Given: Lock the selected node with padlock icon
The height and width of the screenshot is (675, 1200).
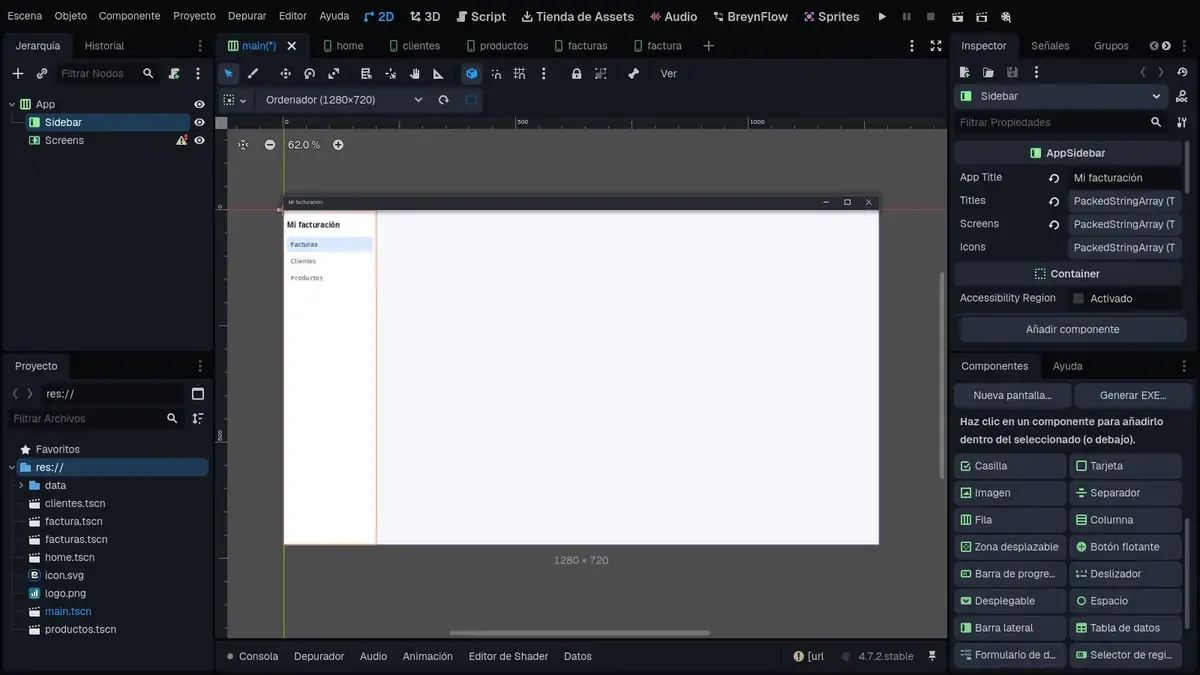Looking at the screenshot, I should point(576,74).
